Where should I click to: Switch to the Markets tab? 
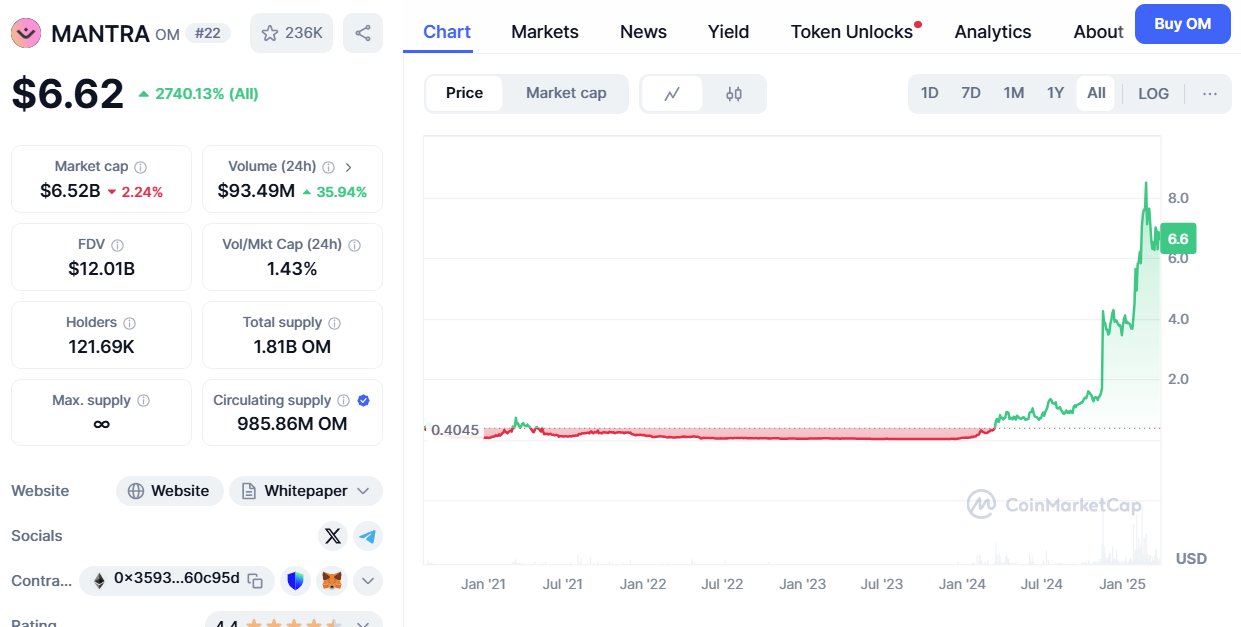[x=544, y=32]
